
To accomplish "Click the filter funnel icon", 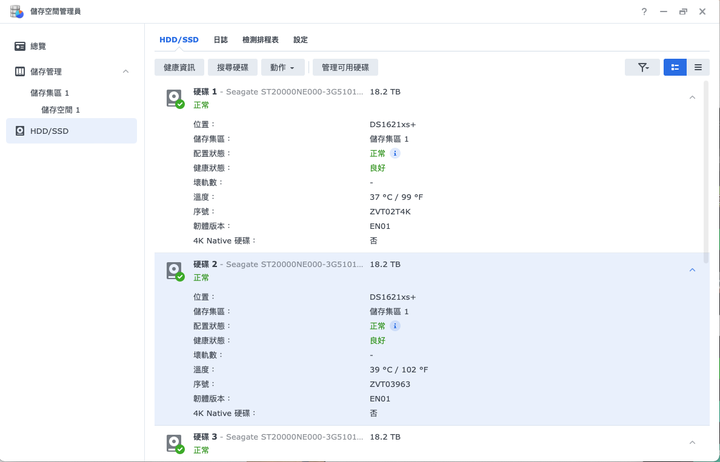I will tap(642, 68).
